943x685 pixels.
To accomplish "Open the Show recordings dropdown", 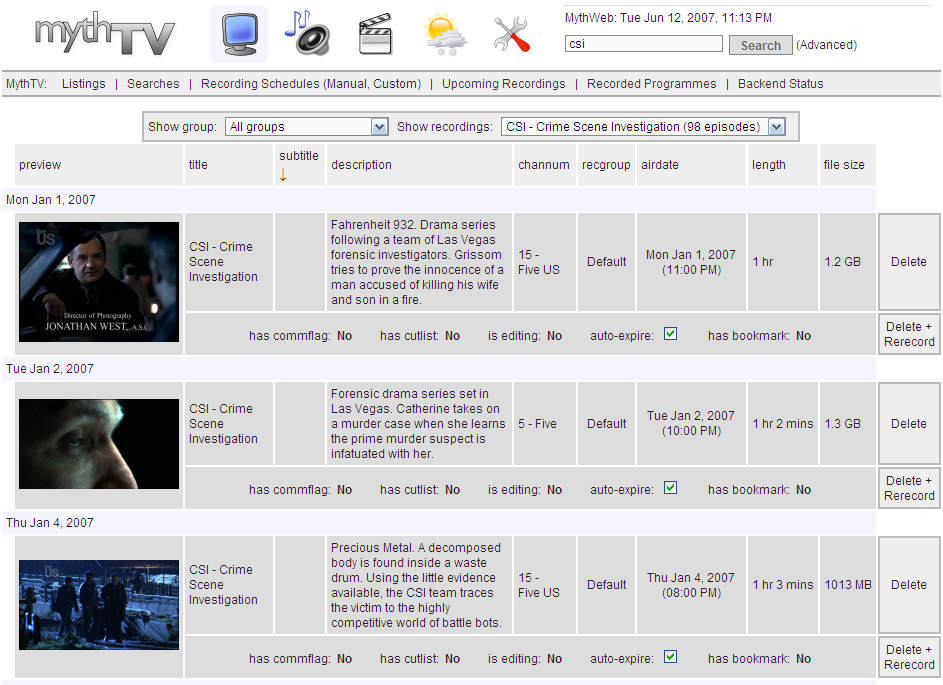I will [x=644, y=127].
